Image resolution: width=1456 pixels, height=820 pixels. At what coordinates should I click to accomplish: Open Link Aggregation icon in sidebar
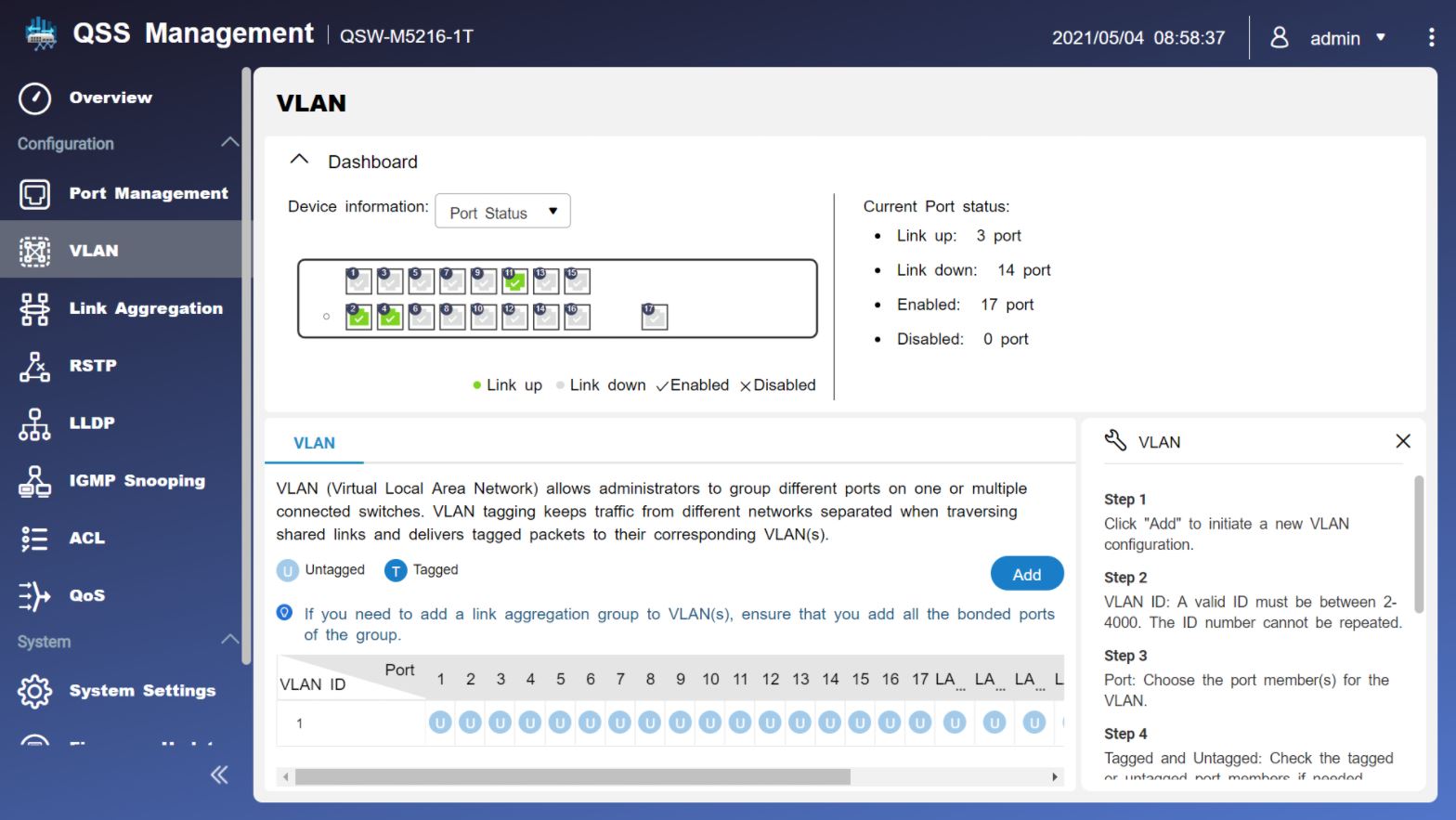tap(35, 309)
